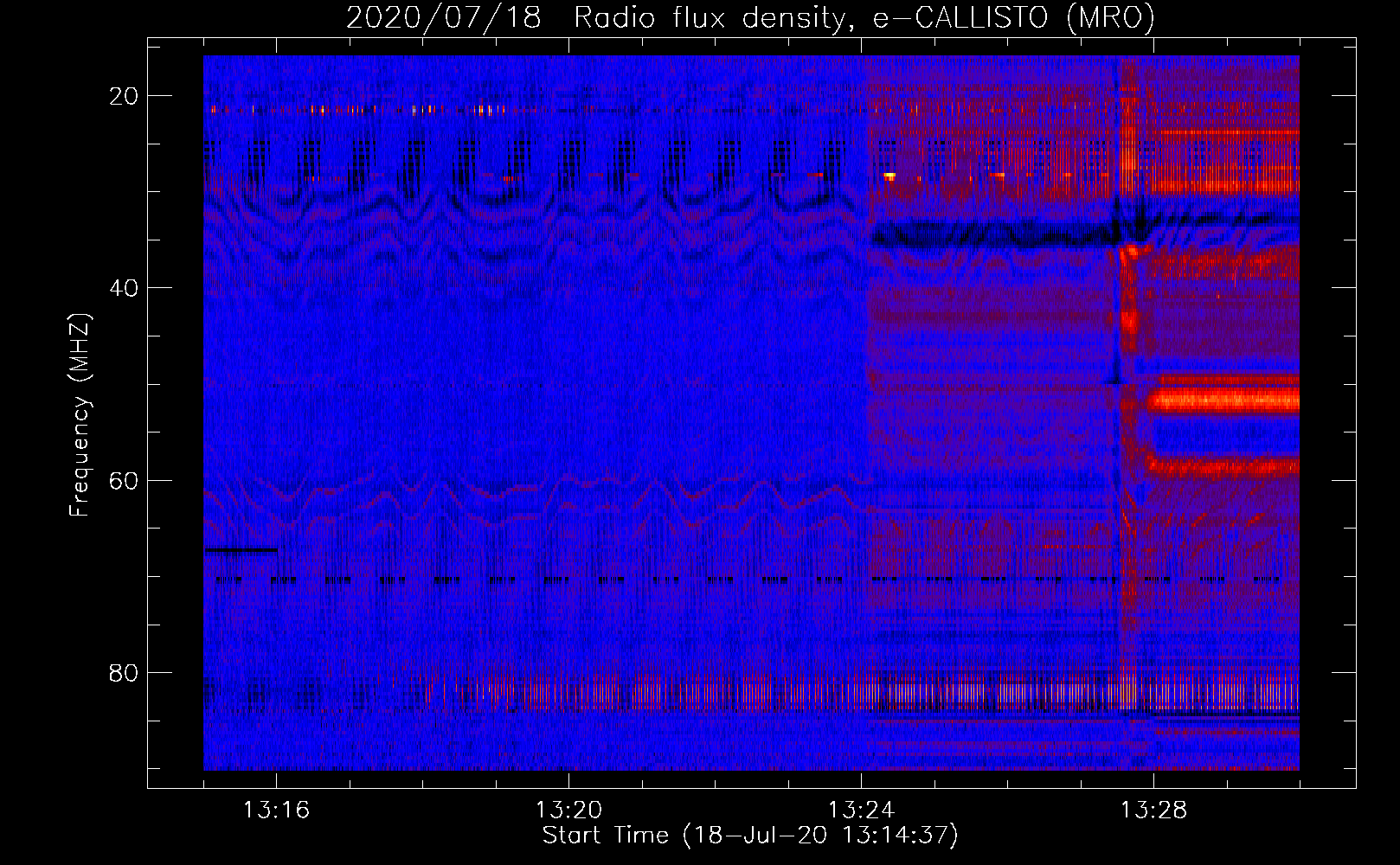
Task: Click the short black horizontal line near 67 MHz
Action: point(241,550)
